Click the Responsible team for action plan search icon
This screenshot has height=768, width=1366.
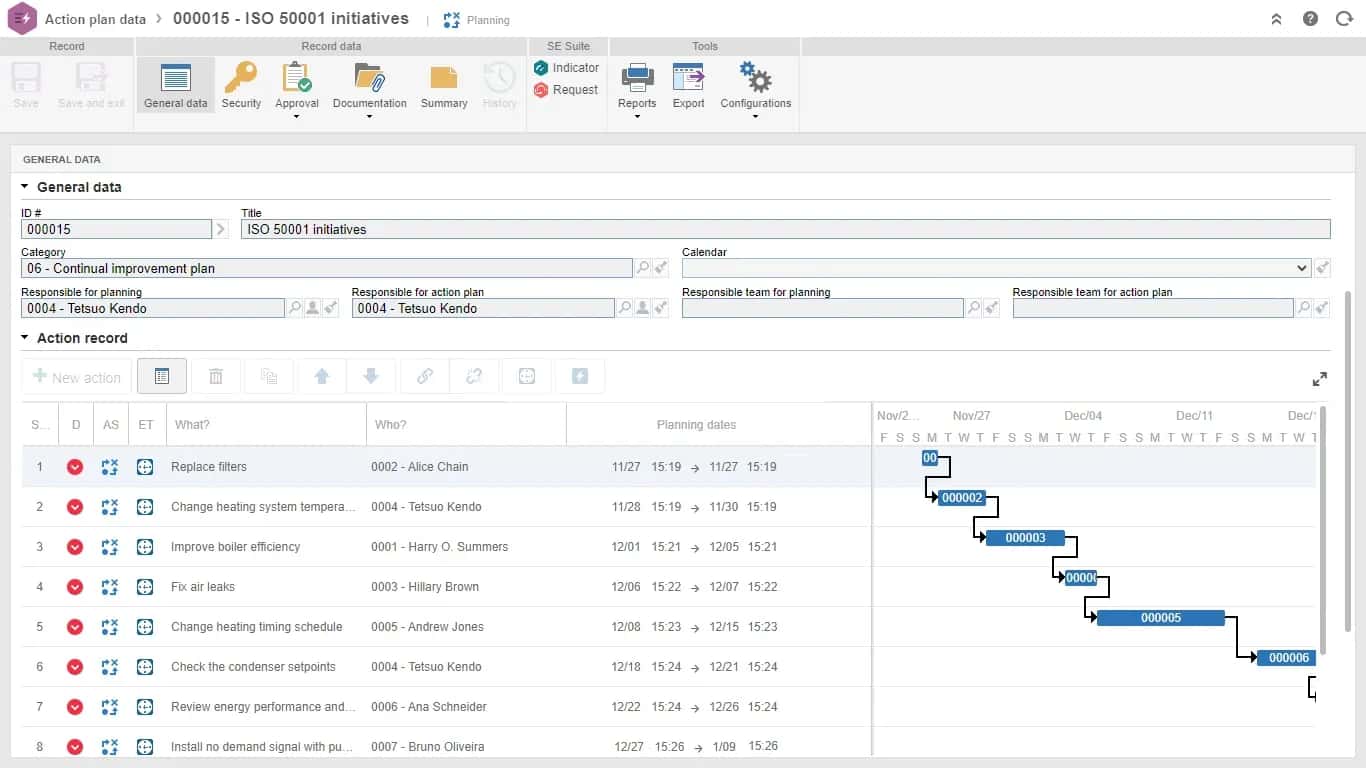(1303, 308)
